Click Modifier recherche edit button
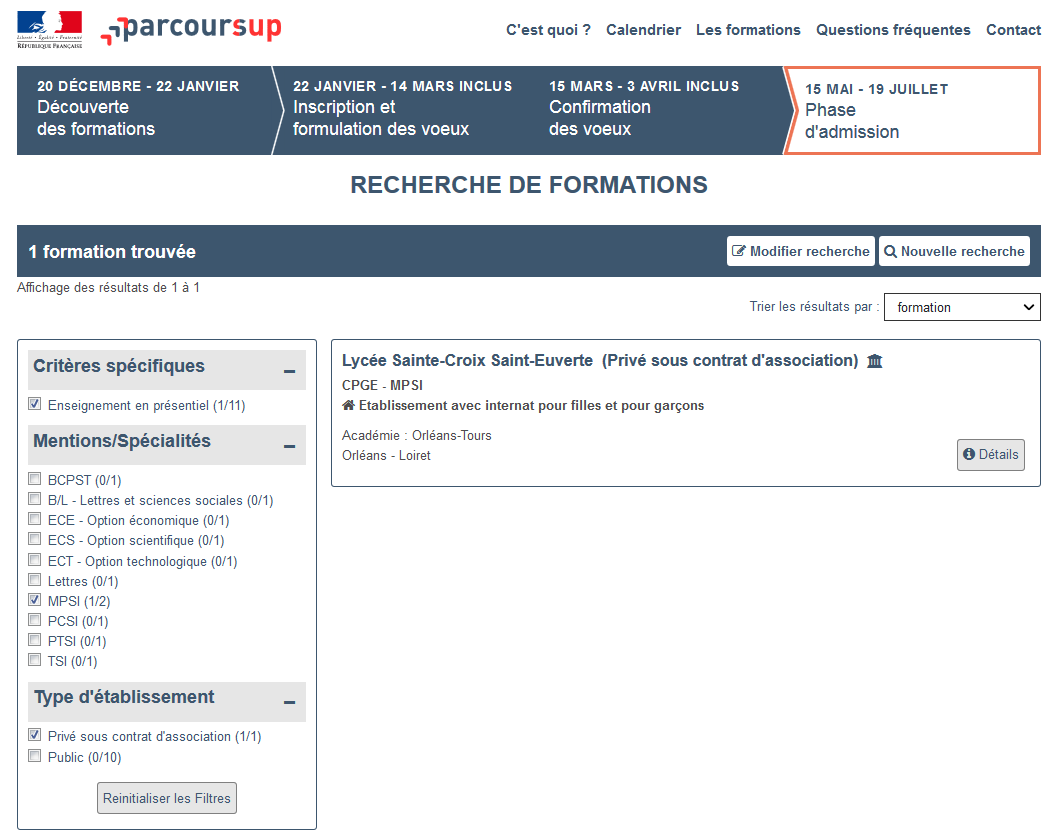1047x834 pixels. point(800,251)
